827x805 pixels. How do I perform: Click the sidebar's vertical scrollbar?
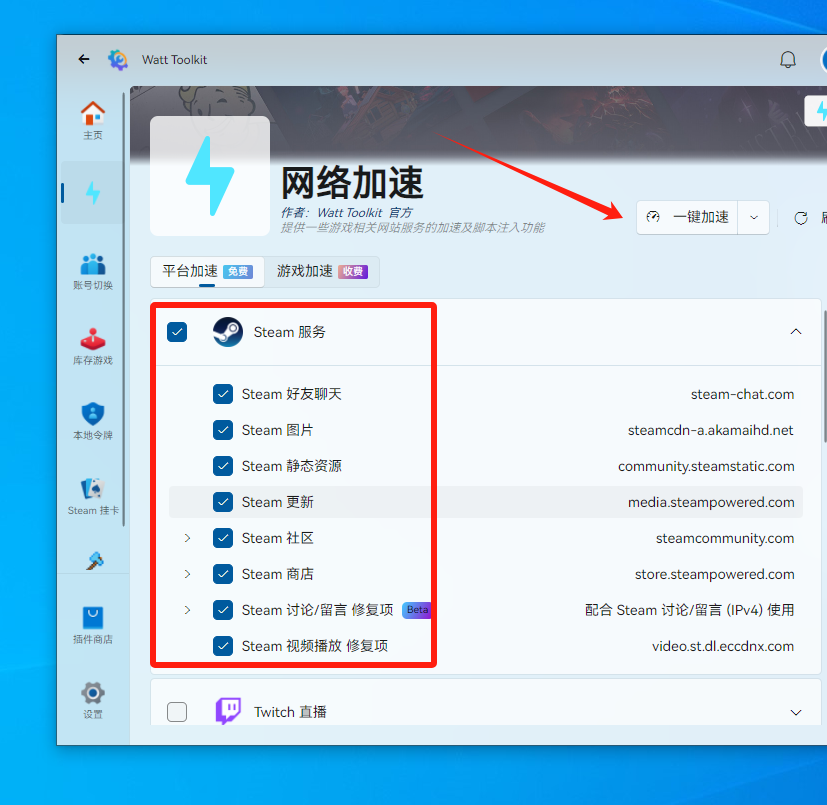[x=124, y=310]
